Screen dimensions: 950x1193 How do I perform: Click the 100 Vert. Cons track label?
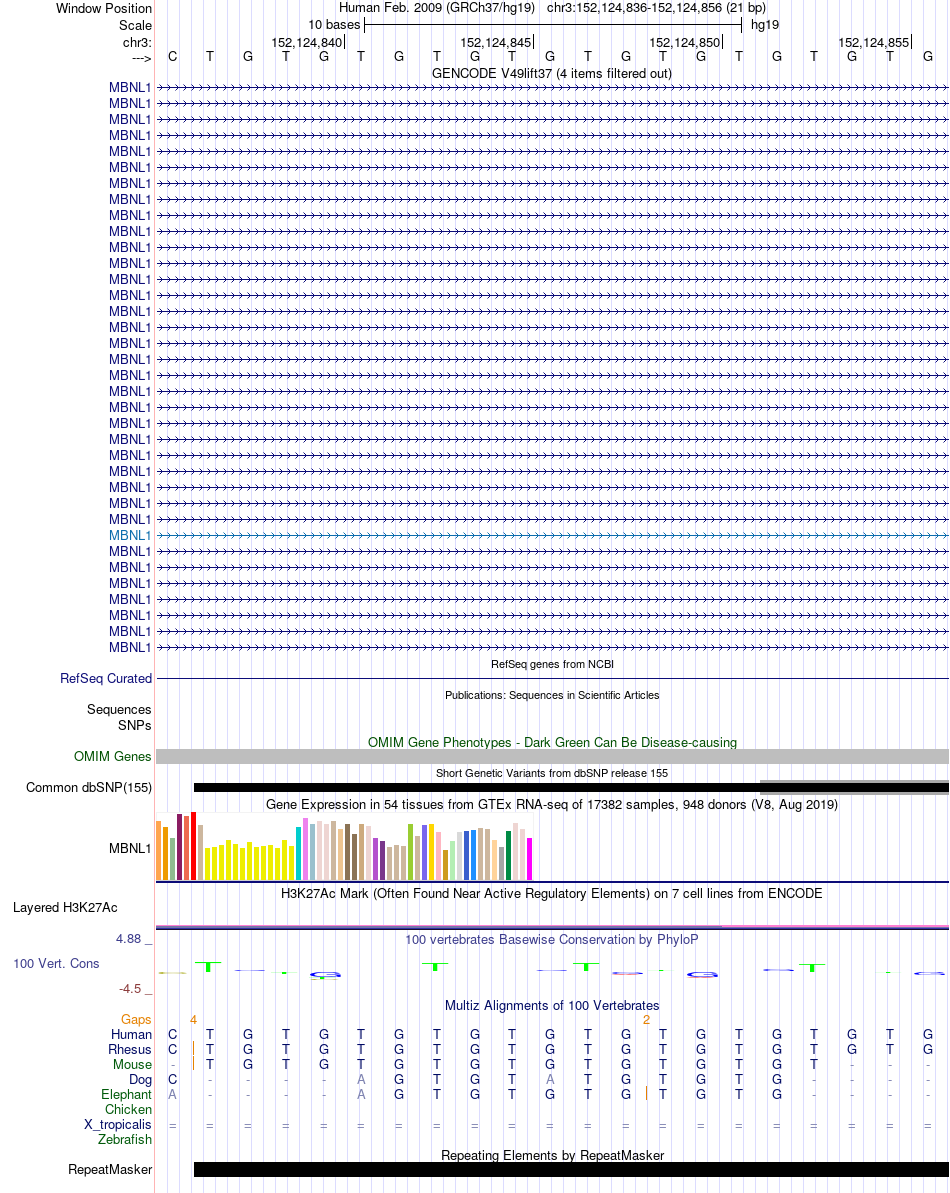pyautogui.click(x=56, y=964)
